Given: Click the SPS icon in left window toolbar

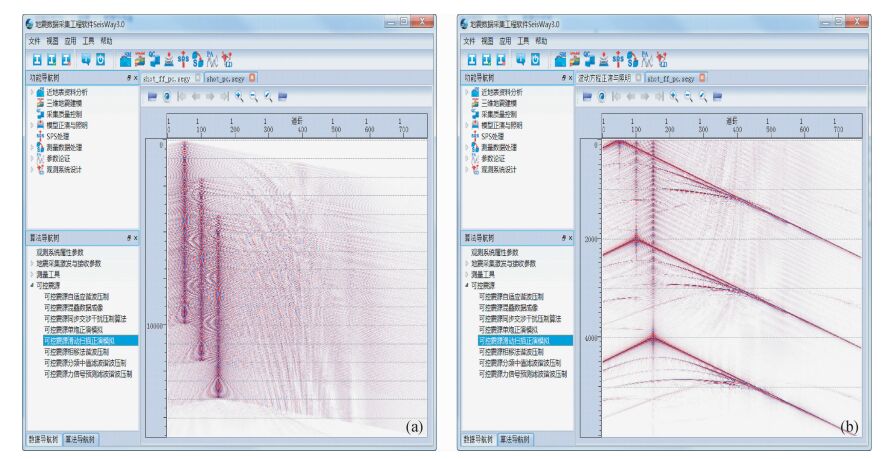Looking at the screenshot, I should click(184, 59).
